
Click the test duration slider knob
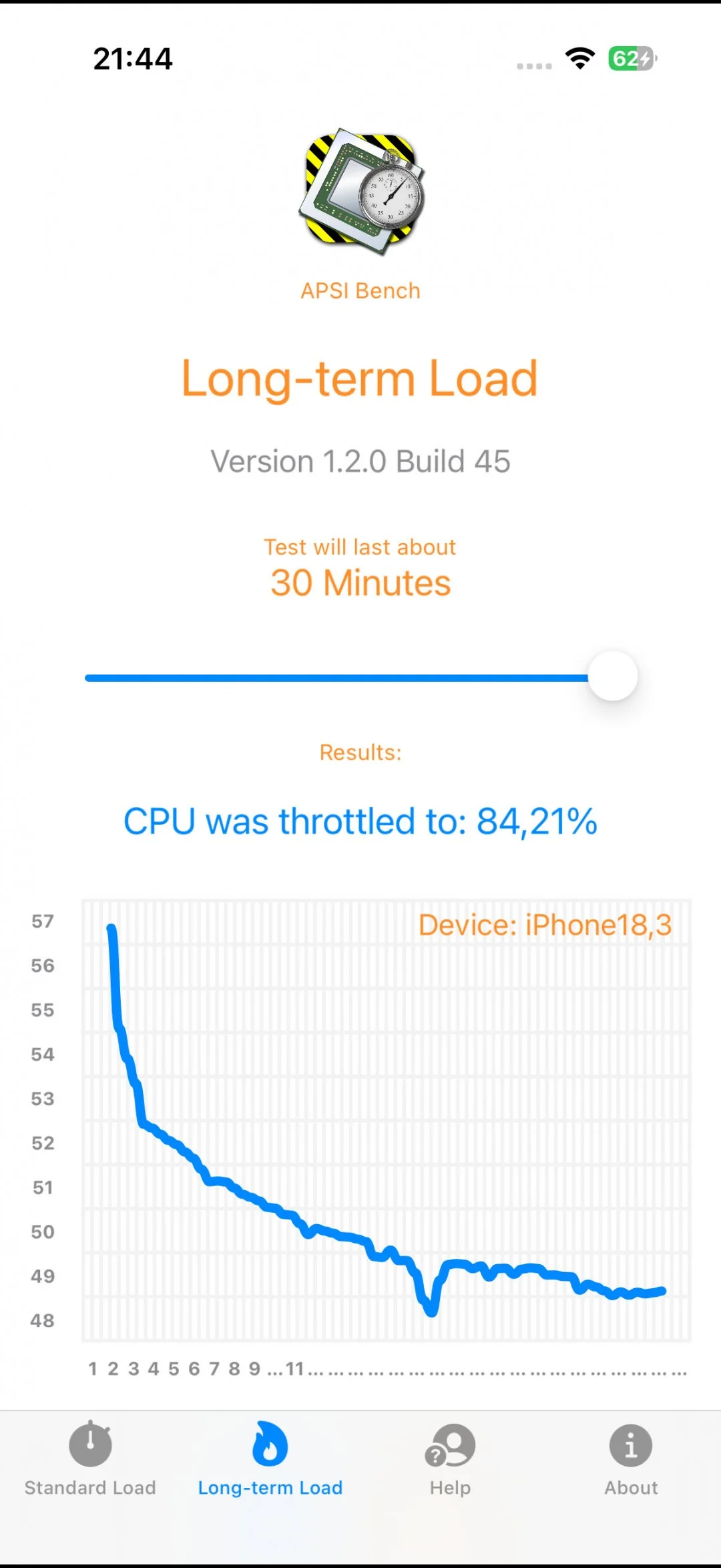click(x=613, y=676)
